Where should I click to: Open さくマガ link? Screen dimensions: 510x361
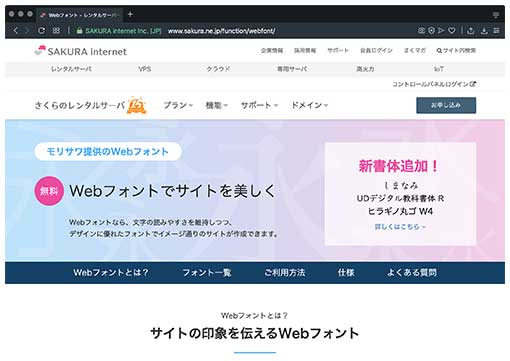415,51
